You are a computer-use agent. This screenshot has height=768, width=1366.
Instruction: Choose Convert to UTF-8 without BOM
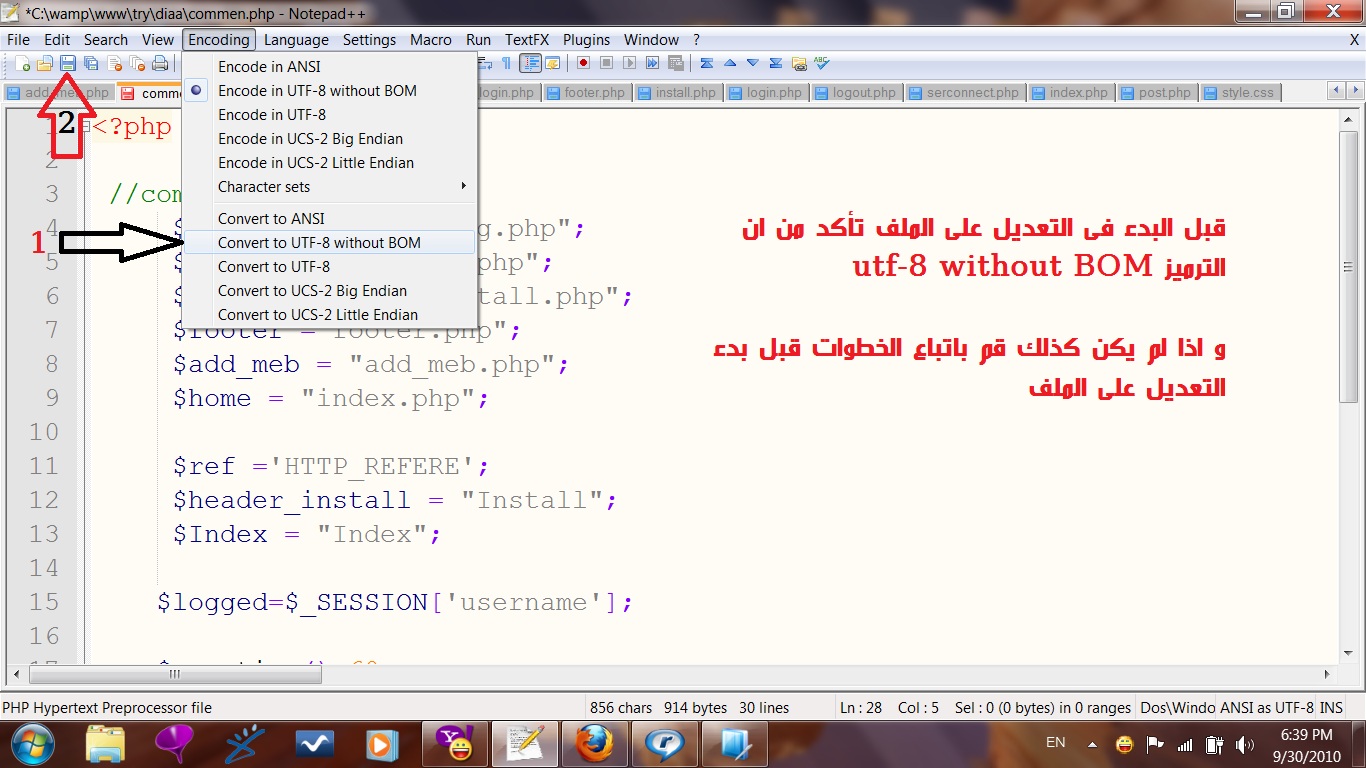tap(319, 243)
